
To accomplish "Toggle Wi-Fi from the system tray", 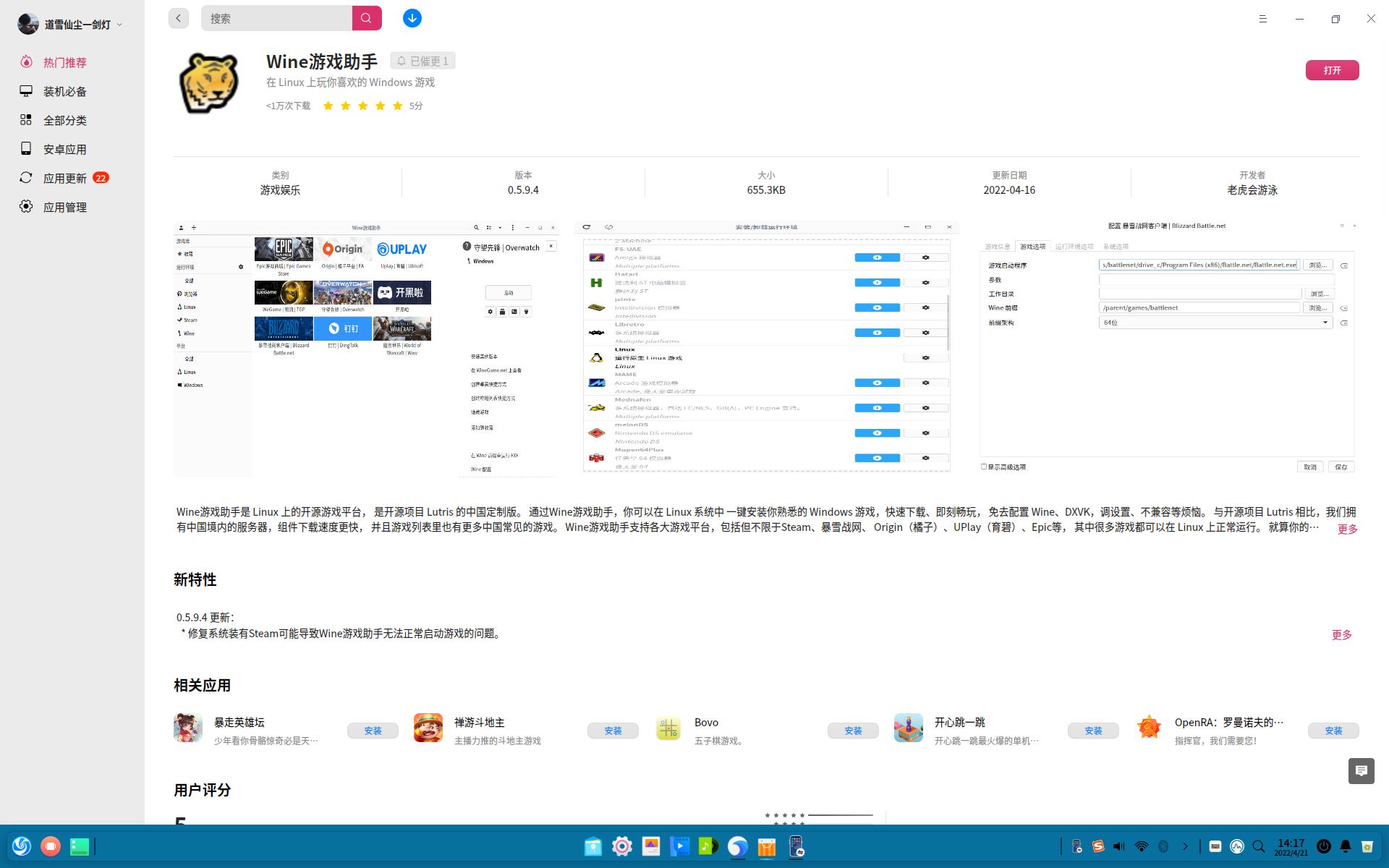I will pos(1142,846).
